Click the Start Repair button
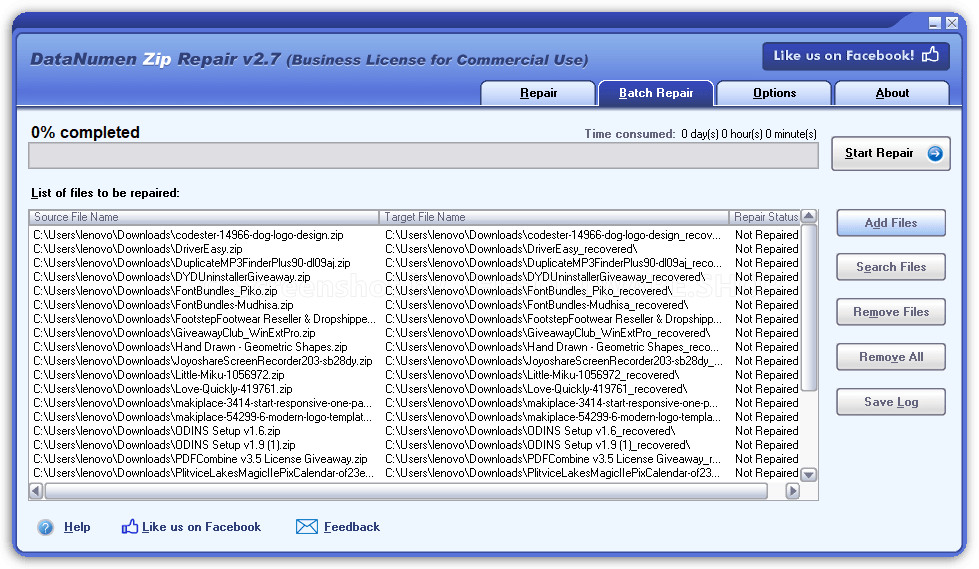This screenshot has height=569, width=979. pos(891,154)
